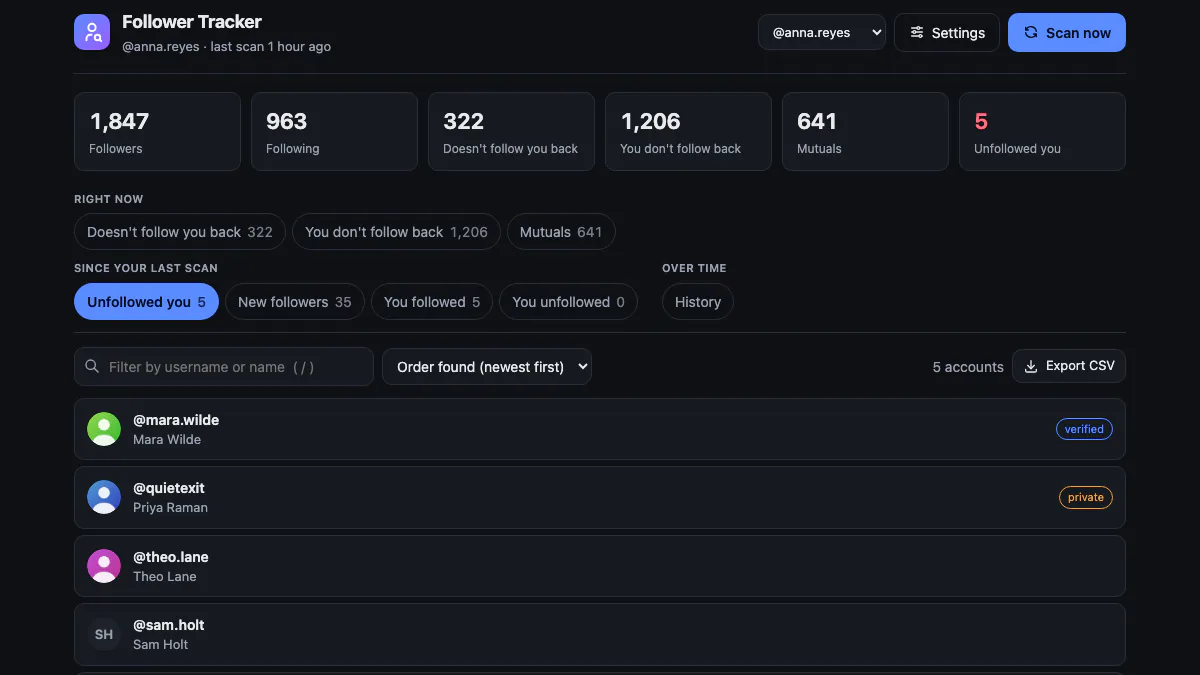Viewport: 1200px width, 675px height.
Task: Open Settings
Action: coord(947,32)
